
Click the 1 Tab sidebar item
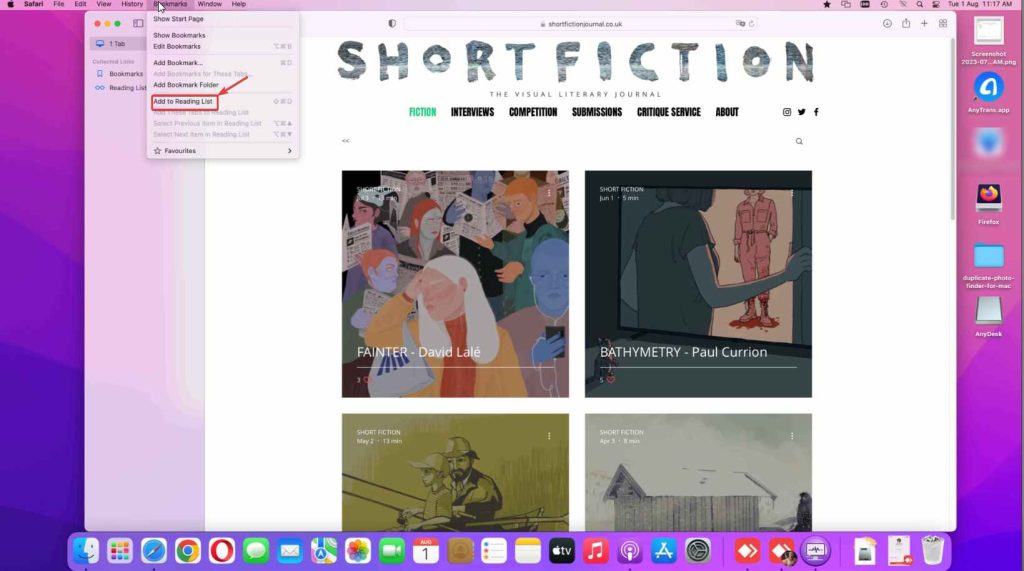(x=118, y=44)
